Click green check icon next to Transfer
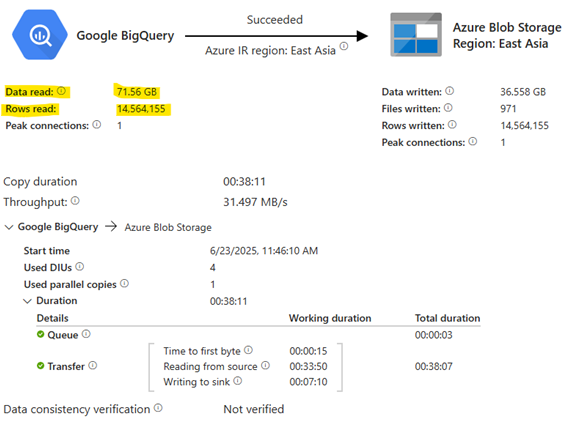 (x=40, y=366)
